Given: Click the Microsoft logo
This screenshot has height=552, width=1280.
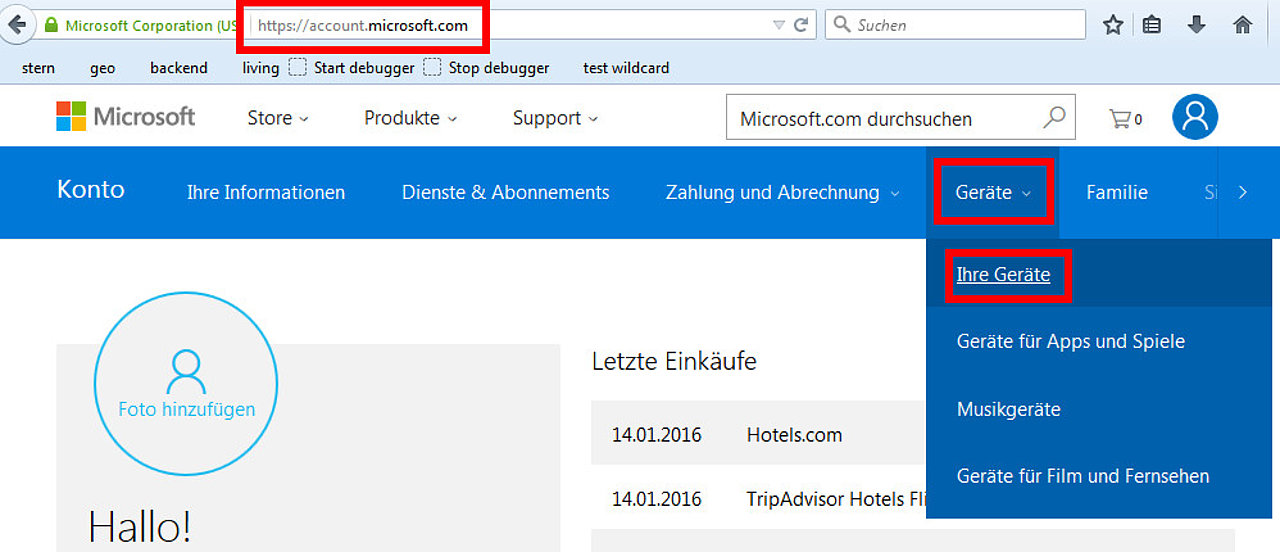Looking at the screenshot, I should 126,117.
